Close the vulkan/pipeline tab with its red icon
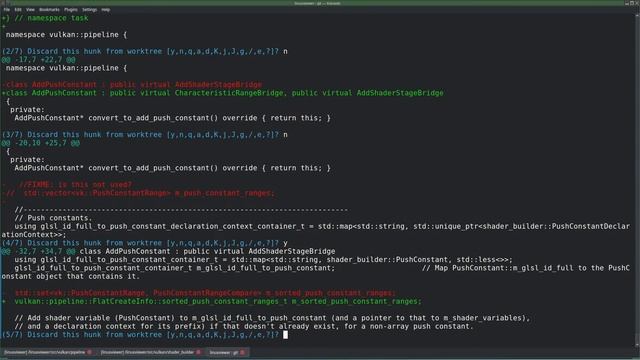Viewport: 640px width, 360px height. tap(89, 352)
